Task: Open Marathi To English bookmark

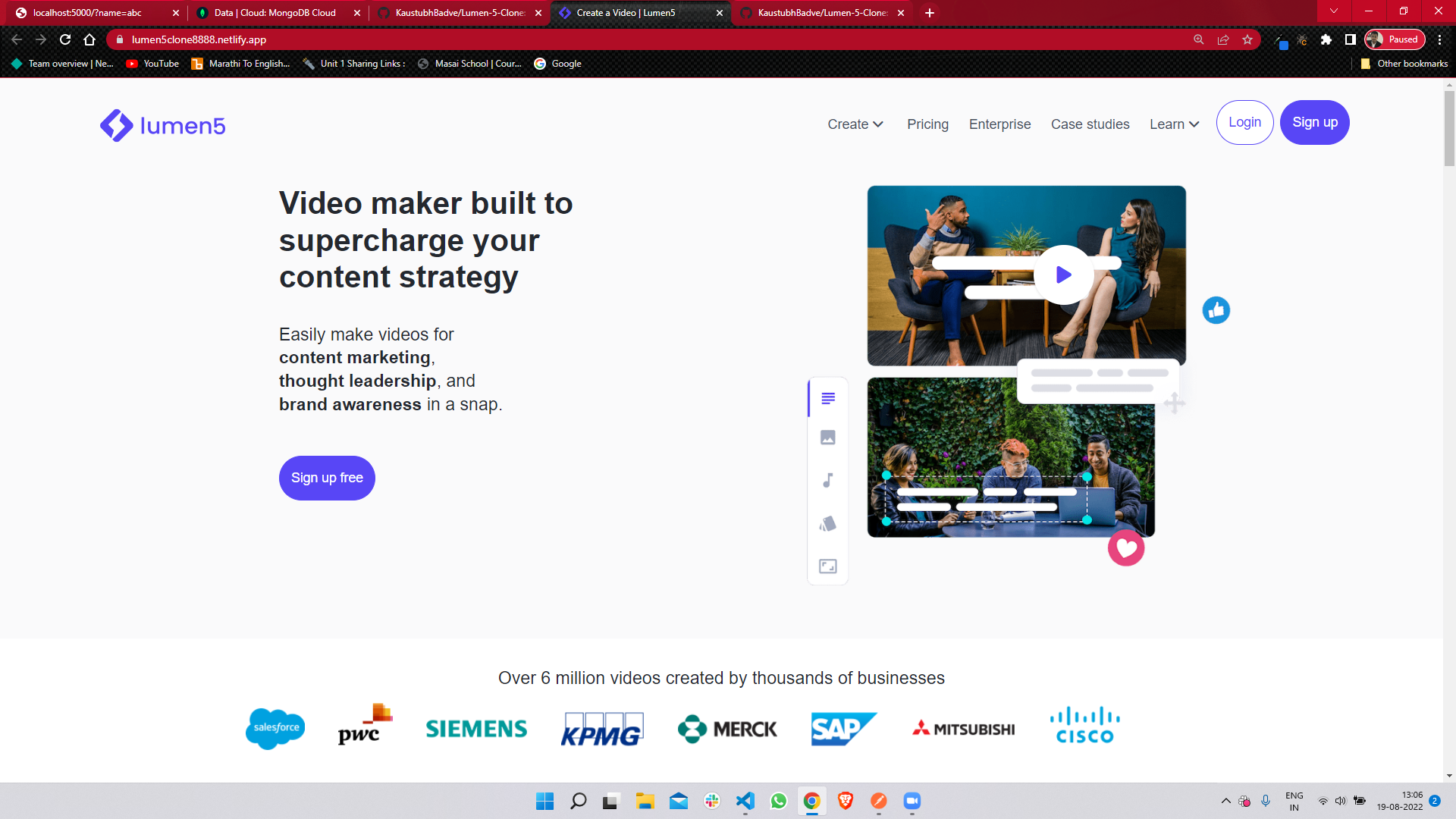Action: 240,64
